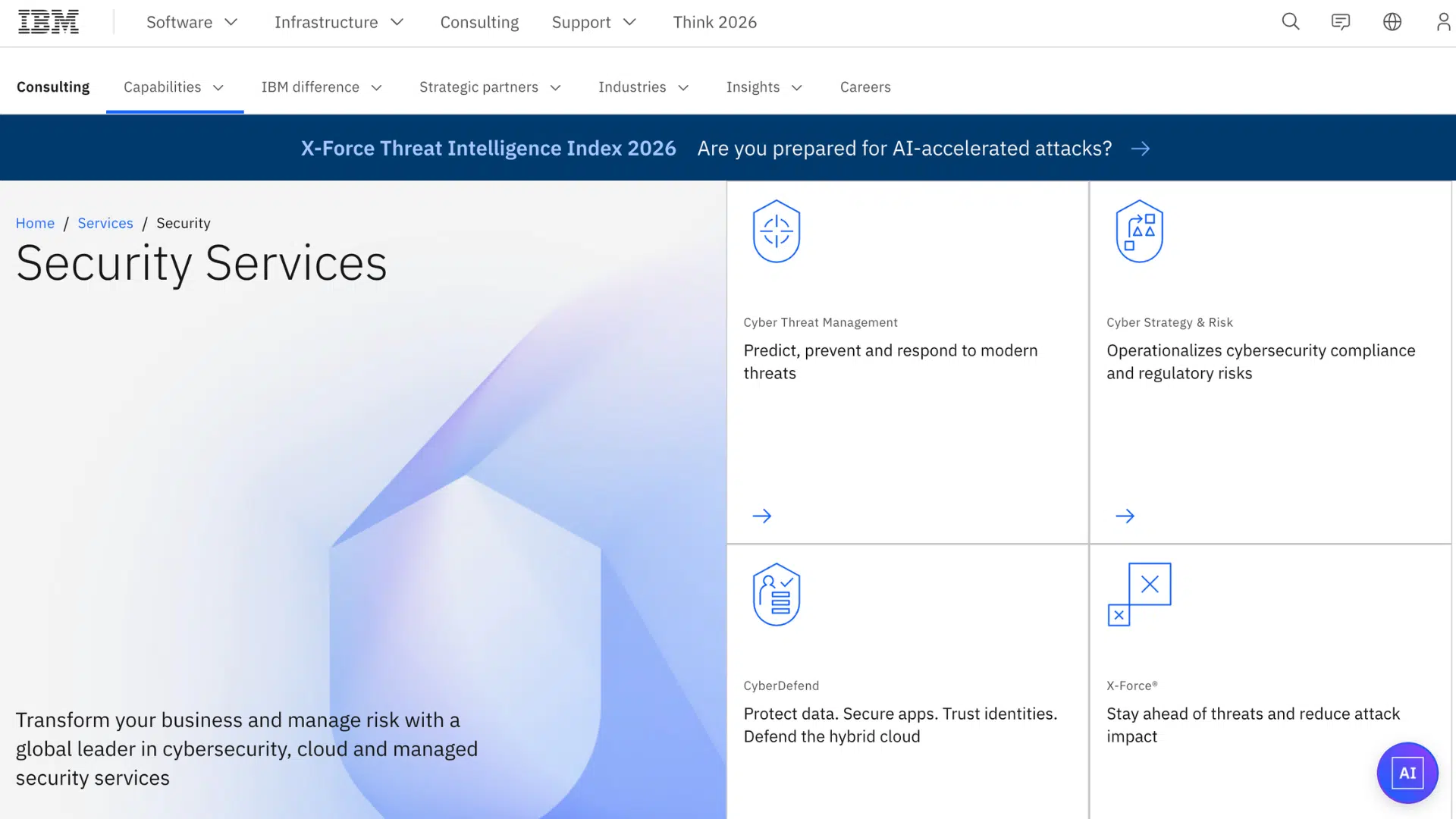Click the 'Cyber Strategy & Risk' label
Screen dimensions: 1456x819
point(1169,322)
